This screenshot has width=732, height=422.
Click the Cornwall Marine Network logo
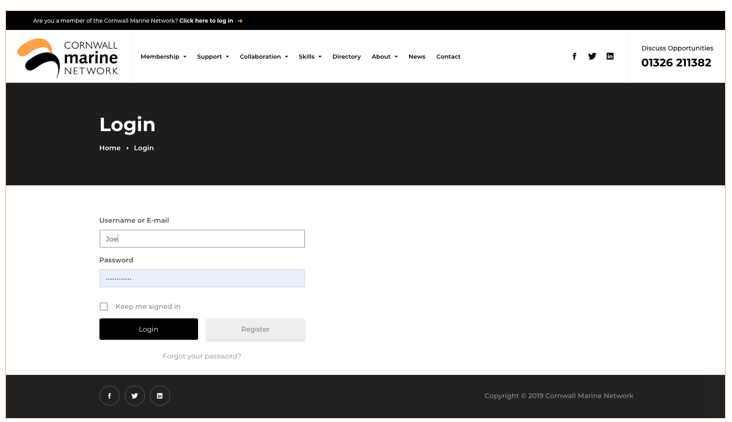[68, 57]
